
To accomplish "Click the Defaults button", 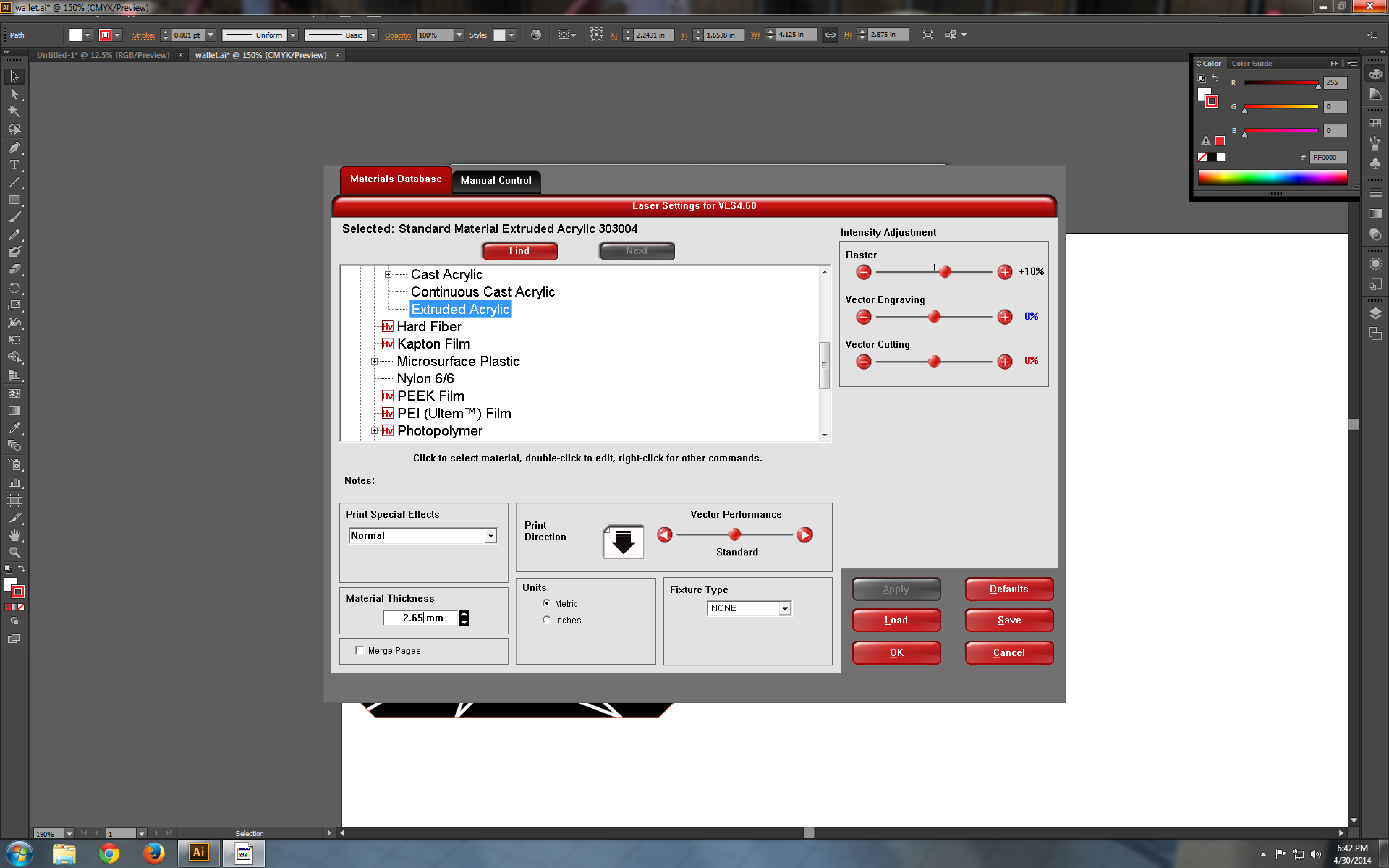I will click(x=1009, y=589).
